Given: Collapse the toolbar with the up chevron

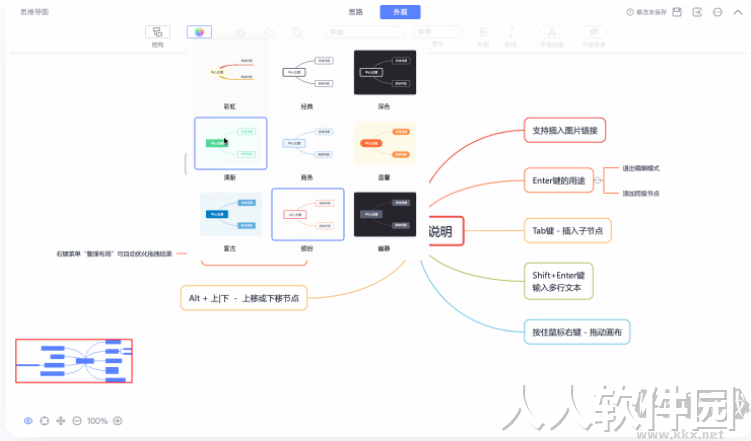Looking at the screenshot, I should [738, 12].
